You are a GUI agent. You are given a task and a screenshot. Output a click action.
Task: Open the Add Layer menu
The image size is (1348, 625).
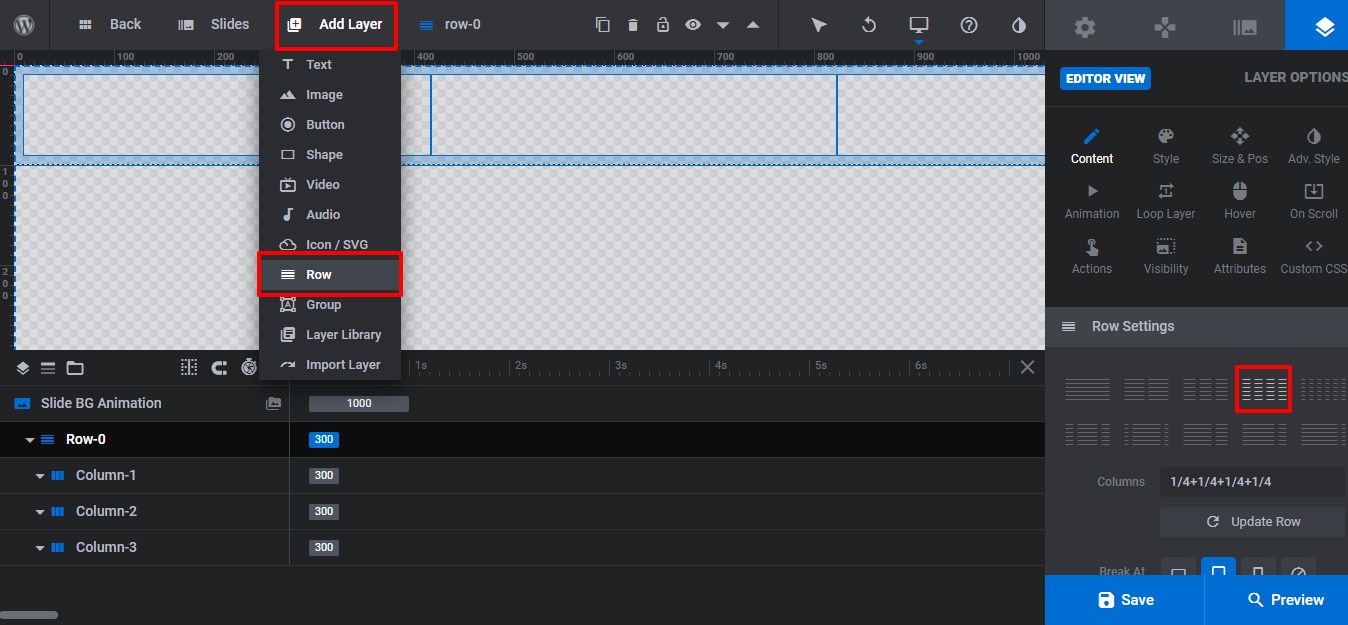coord(336,24)
